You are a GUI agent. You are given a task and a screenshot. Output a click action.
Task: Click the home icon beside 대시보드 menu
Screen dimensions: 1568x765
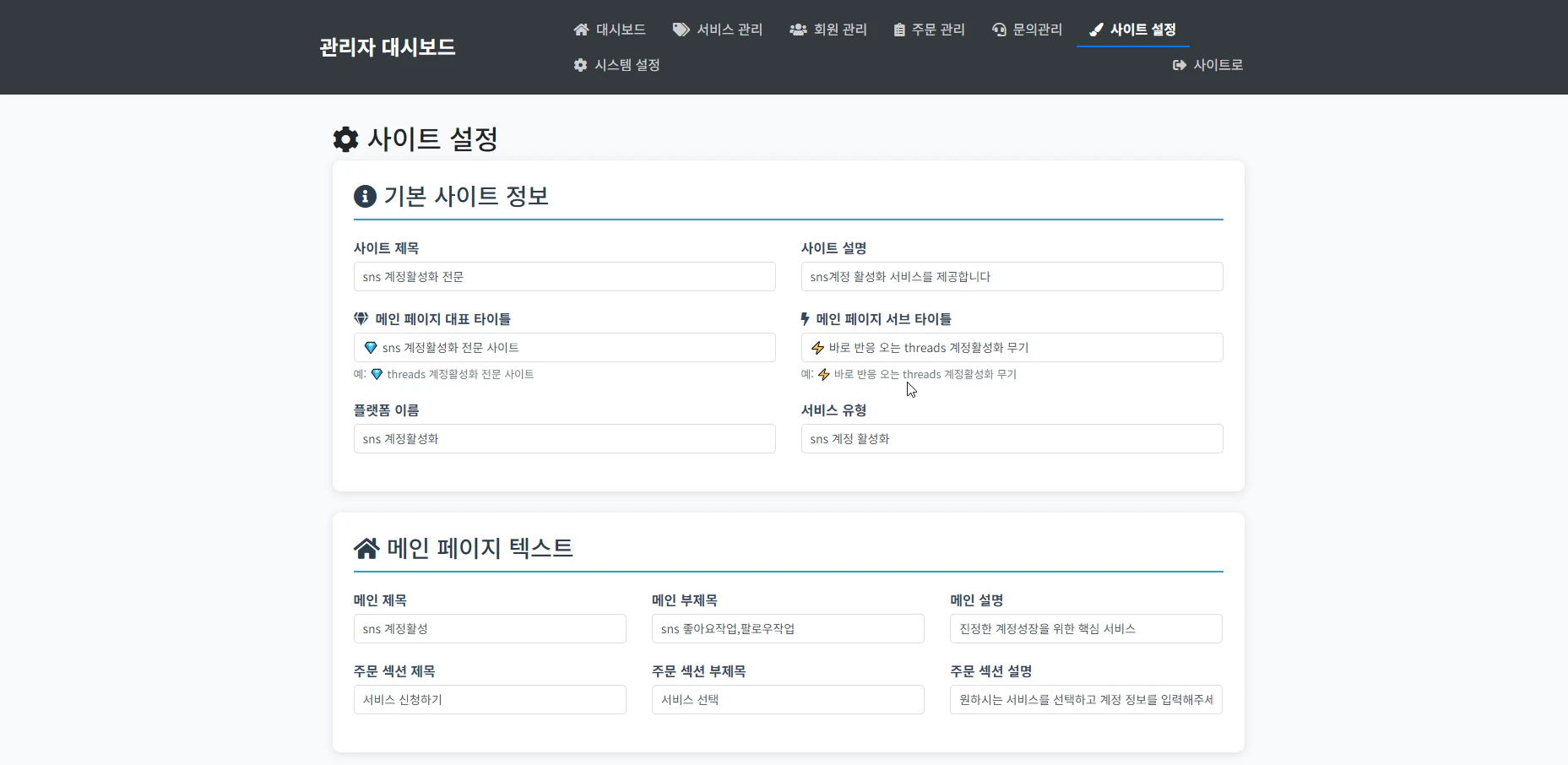click(x=580, y=30)
